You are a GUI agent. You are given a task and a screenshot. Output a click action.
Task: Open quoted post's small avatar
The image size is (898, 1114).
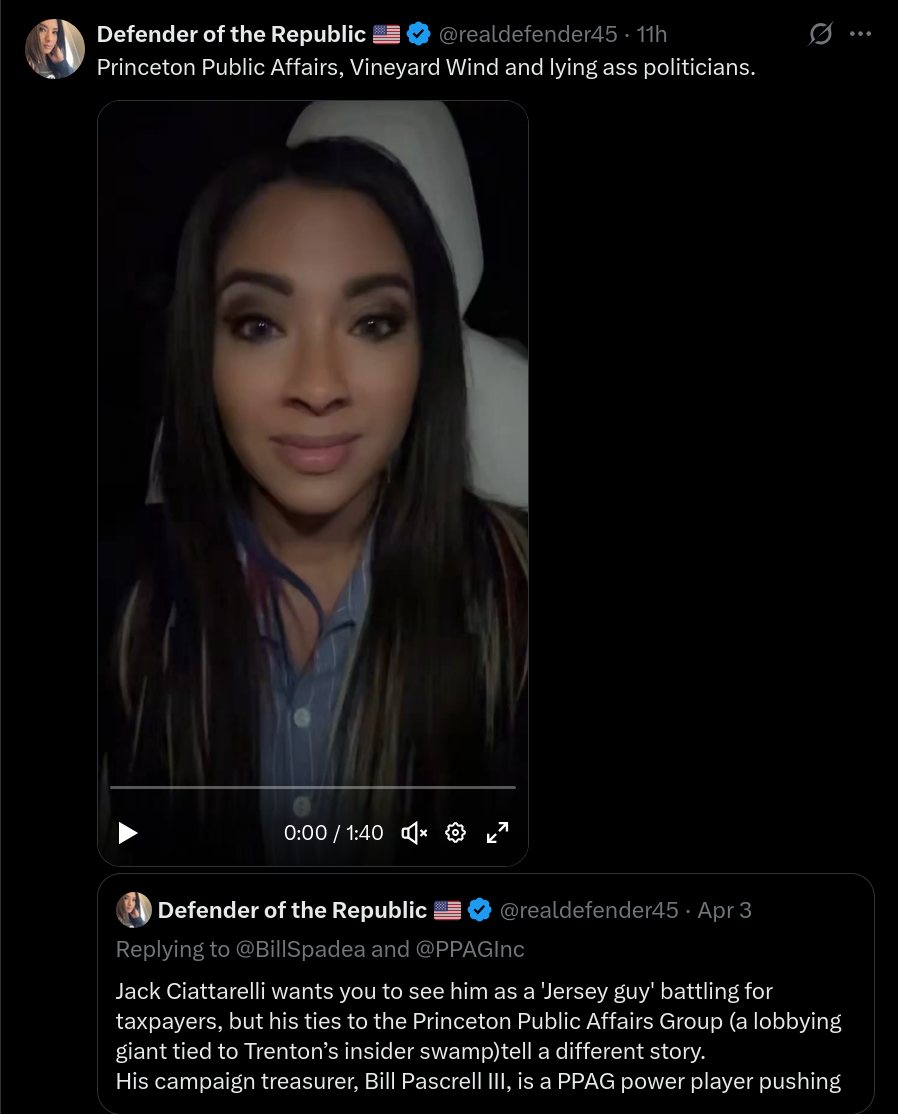[x=134, y=910]
